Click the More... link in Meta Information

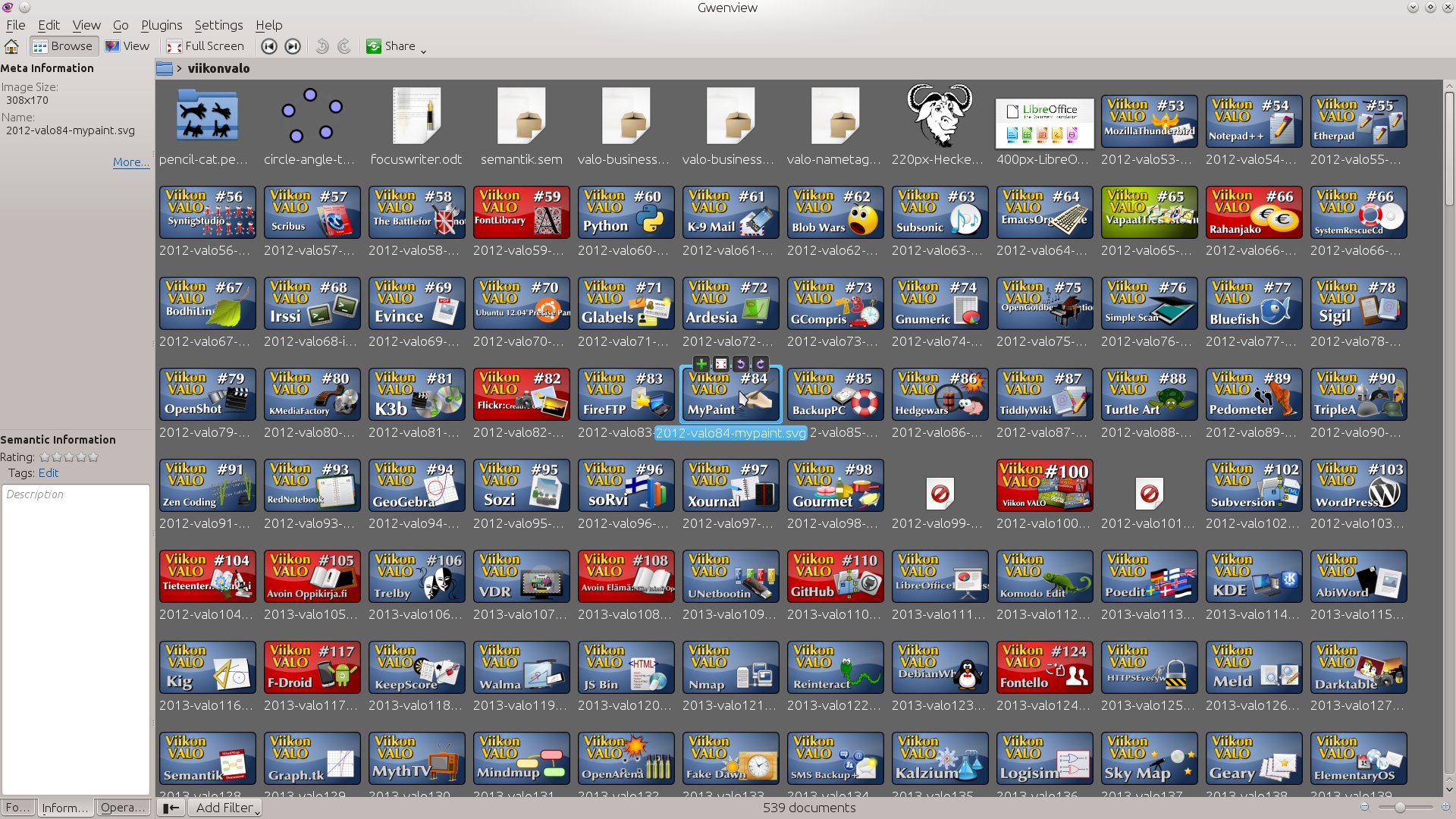click(131, 162)
